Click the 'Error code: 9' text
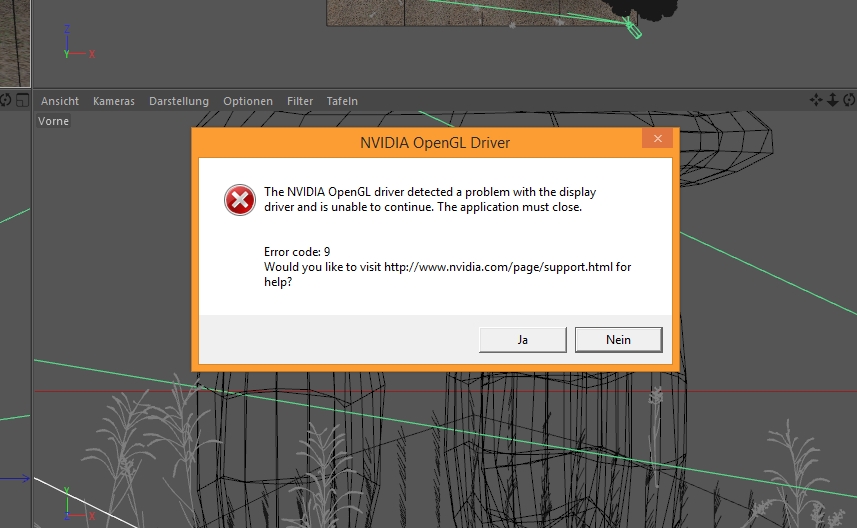857x528 pixels. (297, 252)
